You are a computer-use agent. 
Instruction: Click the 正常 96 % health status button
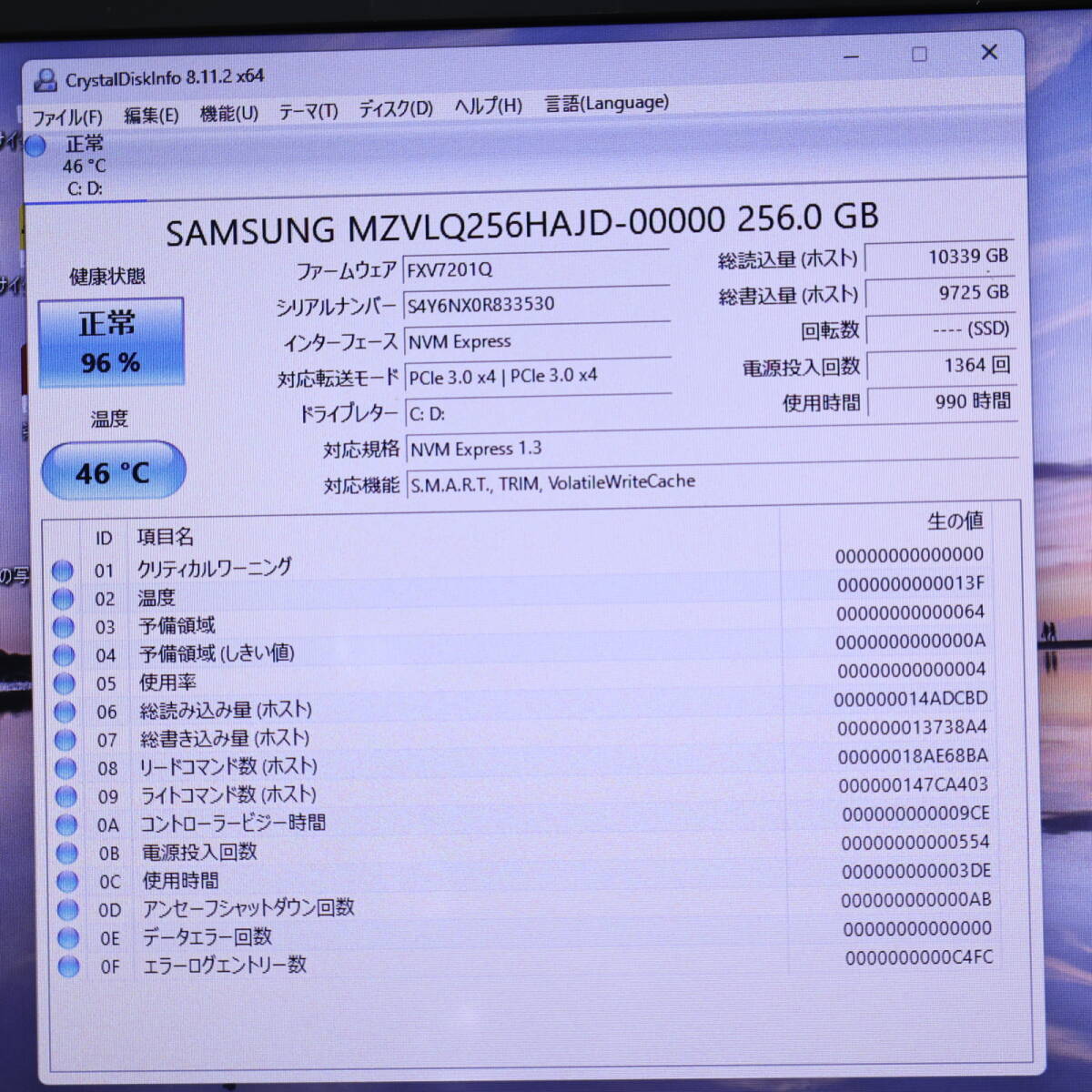111,342
